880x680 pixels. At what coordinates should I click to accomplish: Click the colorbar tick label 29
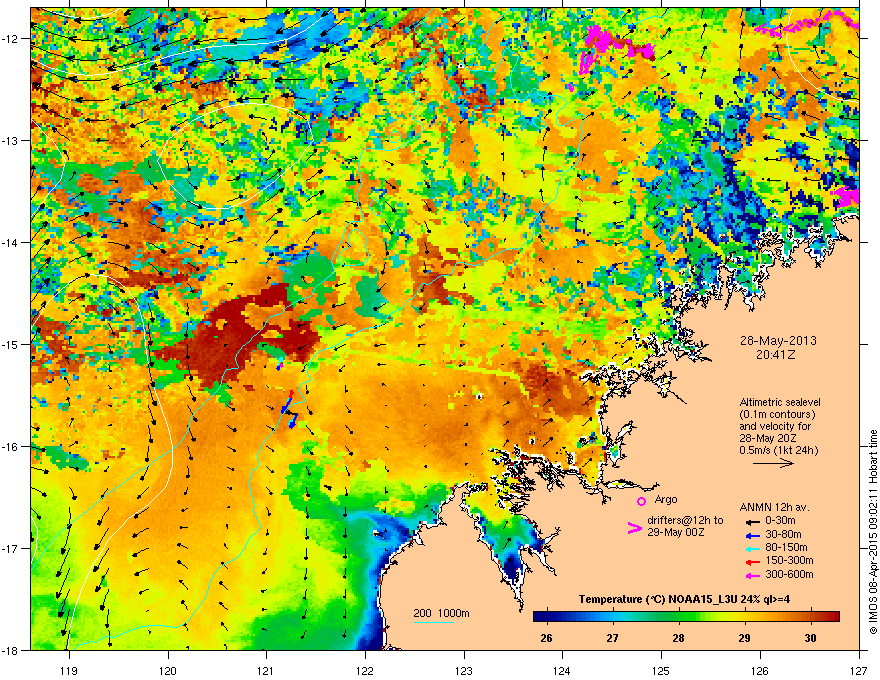[x=744, y=638]
